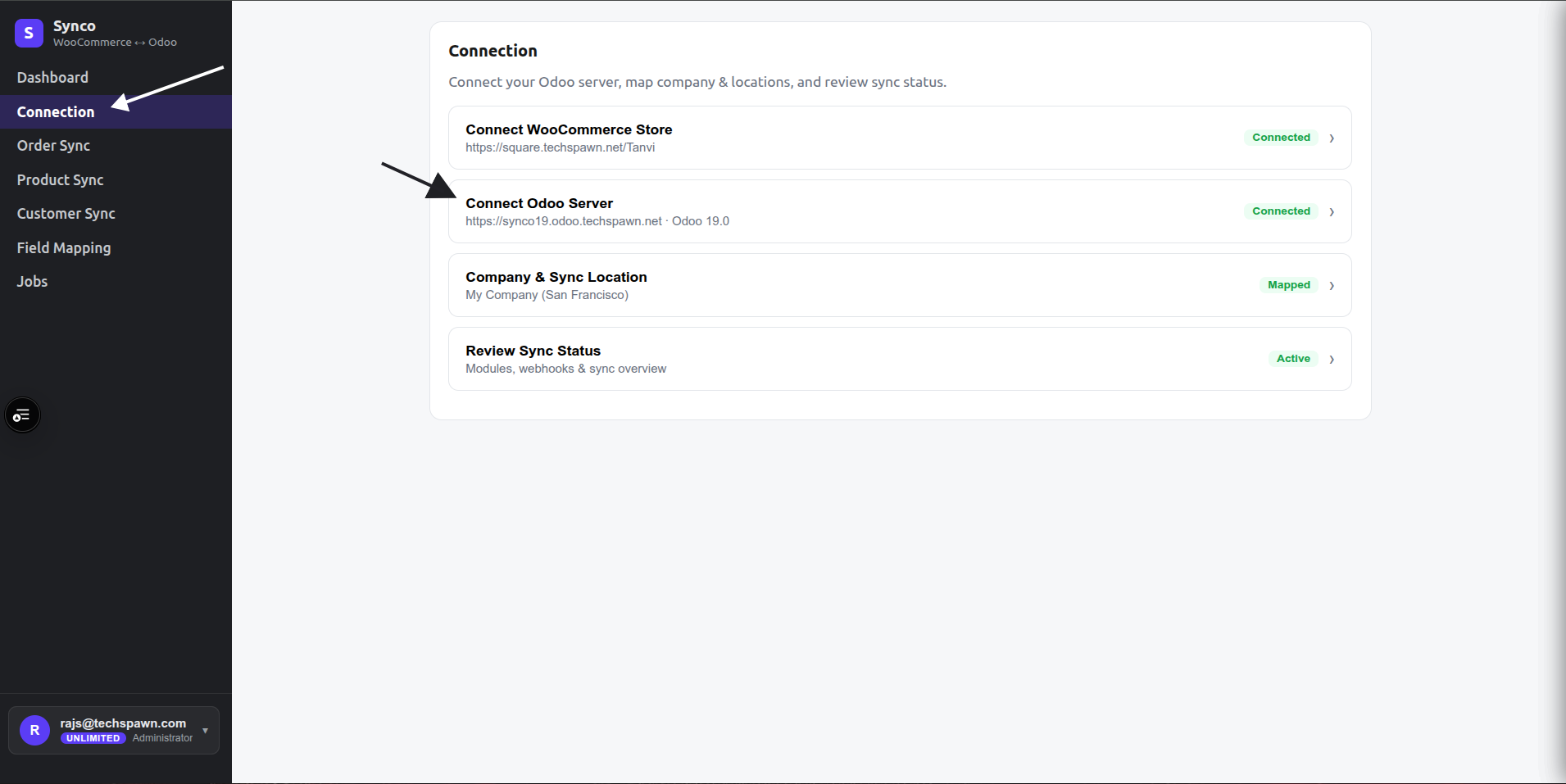
Task: Open Field Mapping section
Action: pyautogui.click(x=63, y=247)
